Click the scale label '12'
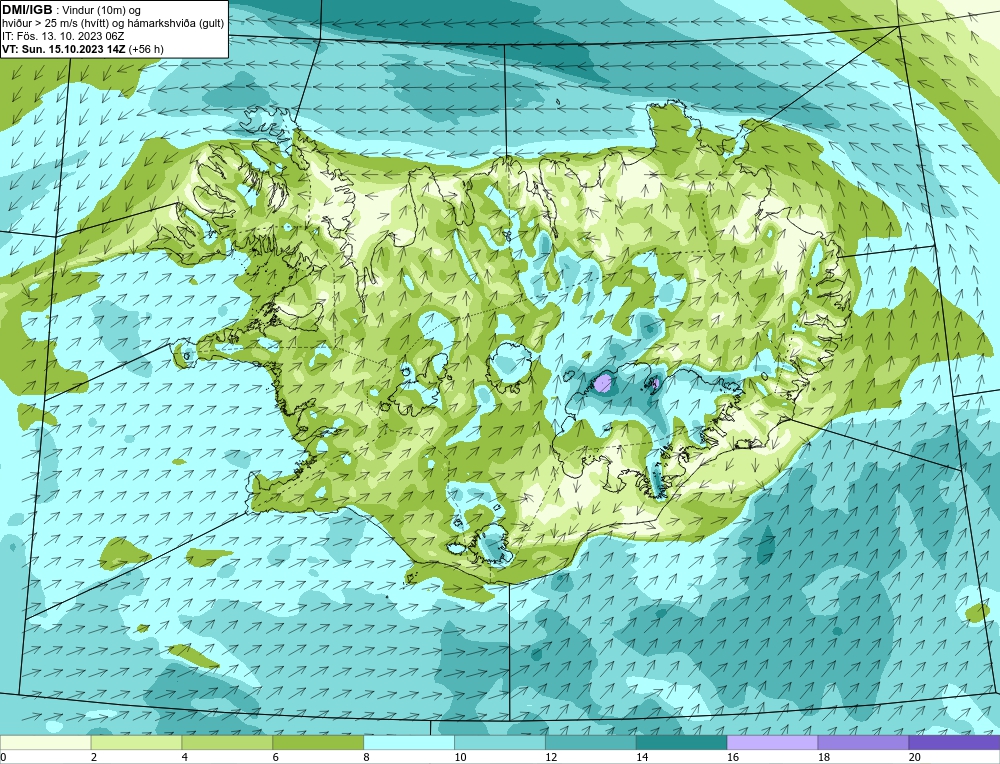1000x764 pixels. coord(551,757)
